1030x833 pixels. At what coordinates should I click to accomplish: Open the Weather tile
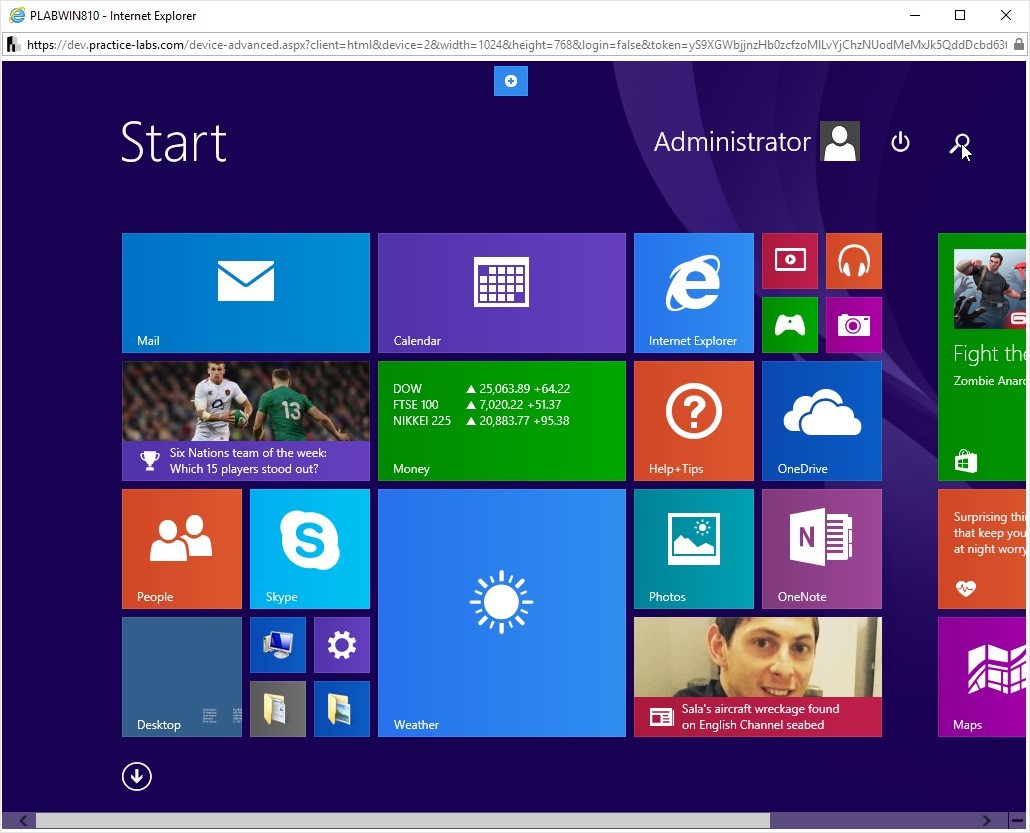click(x=502, y=613)
